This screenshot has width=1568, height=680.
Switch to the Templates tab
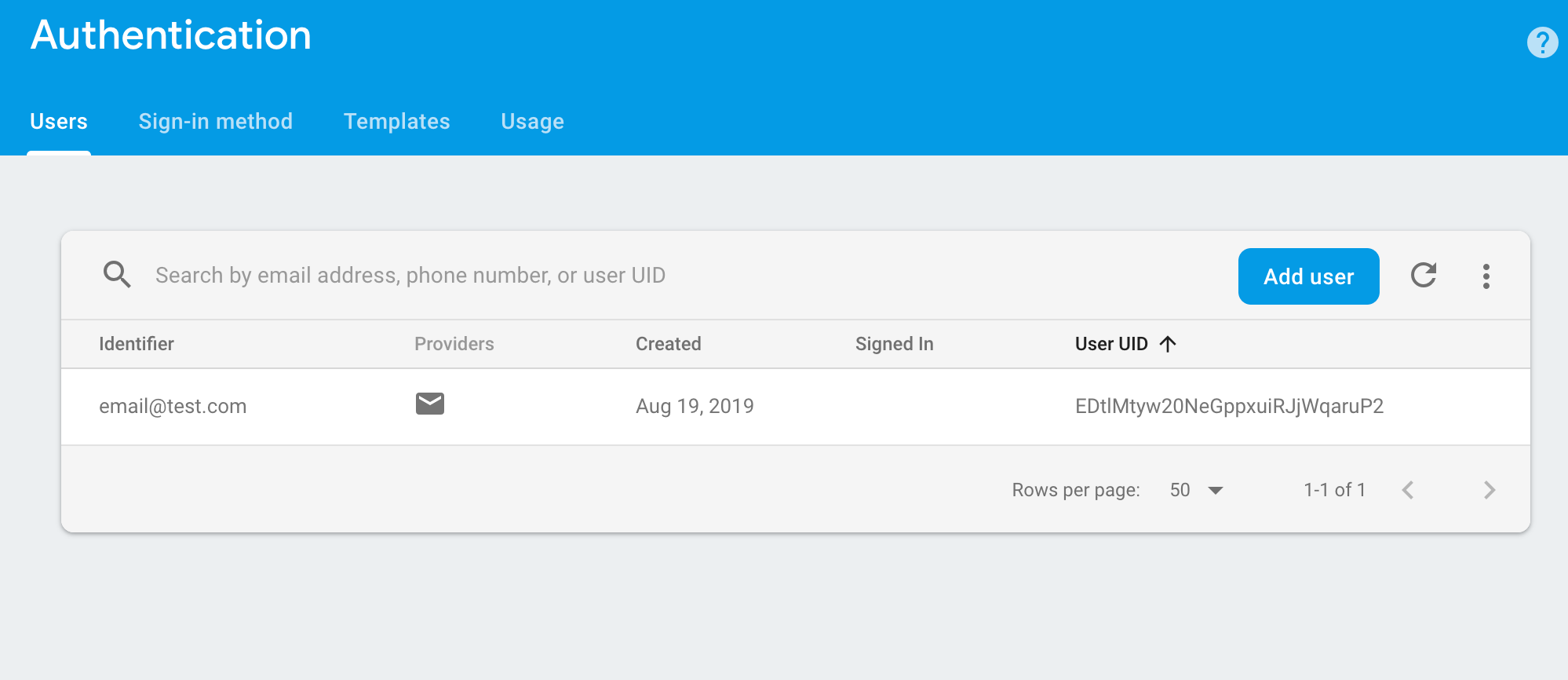(x=397, y=122)
